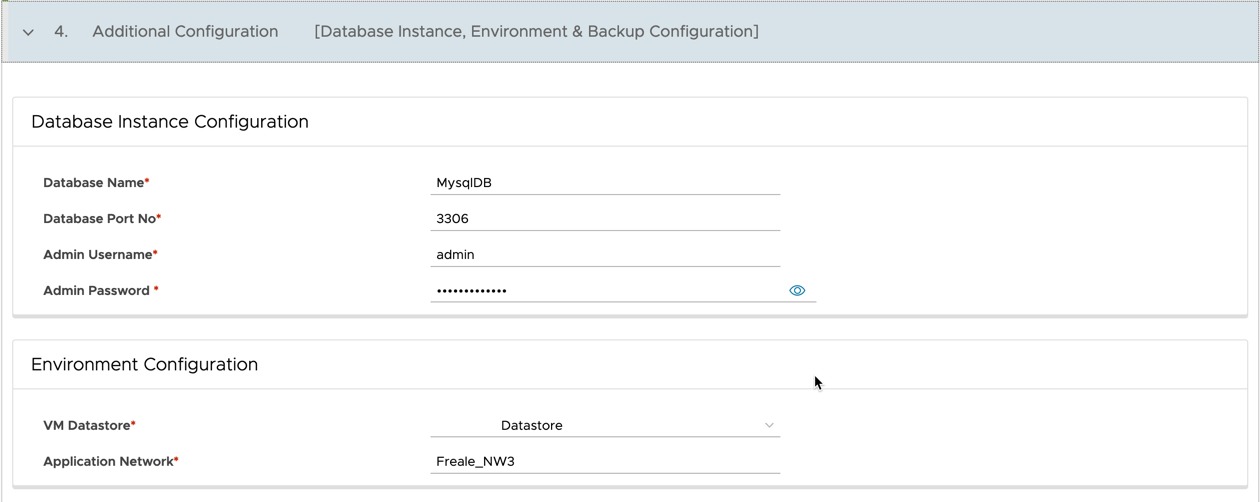
Task: Click the 'Additional Configuration' header title
Action: [185, 31]
